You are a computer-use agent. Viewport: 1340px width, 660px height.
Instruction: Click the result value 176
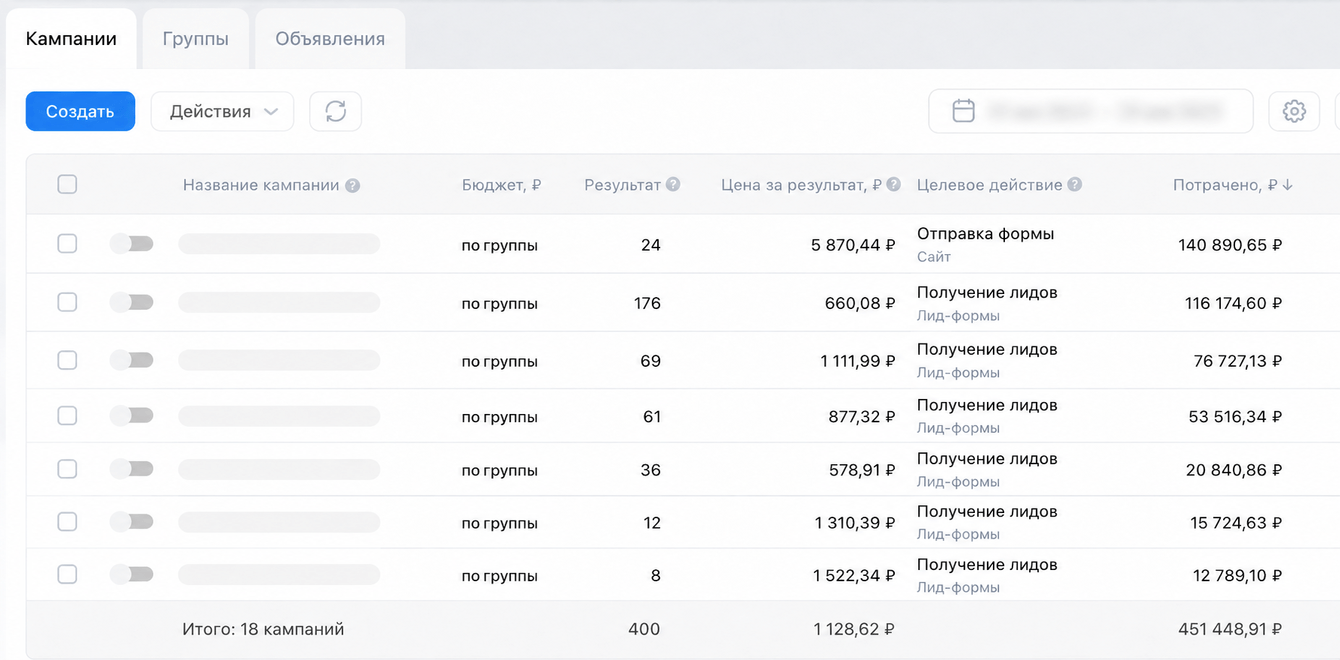point(647,303)
